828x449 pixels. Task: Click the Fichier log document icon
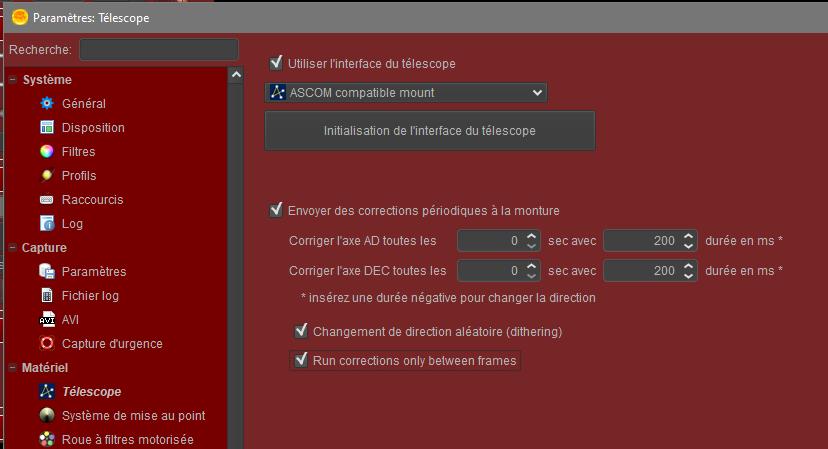click(x=47, y=295)
